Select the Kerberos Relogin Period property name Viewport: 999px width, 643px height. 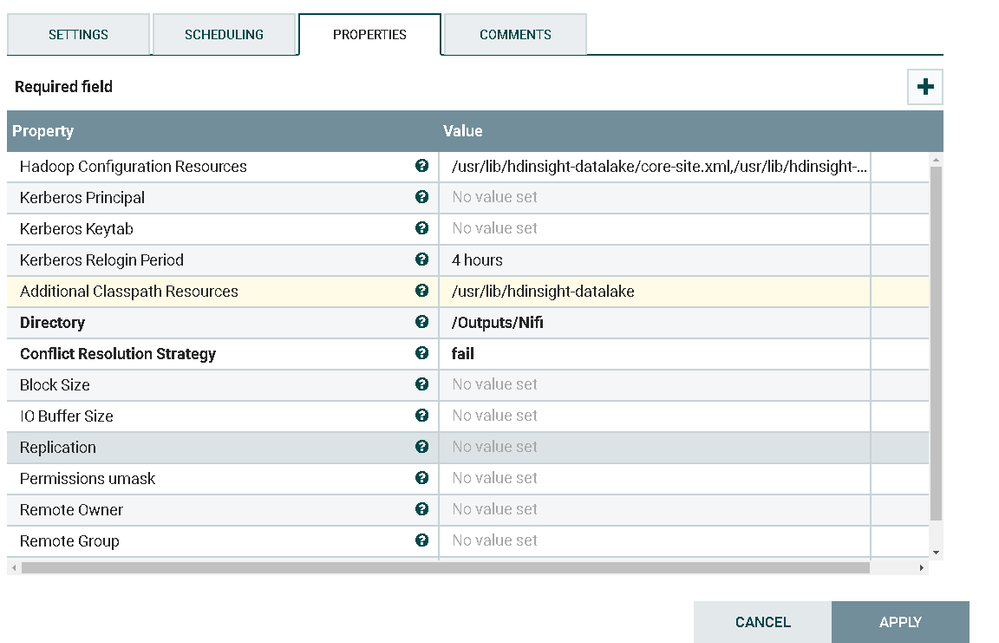(x=101, y=260)
